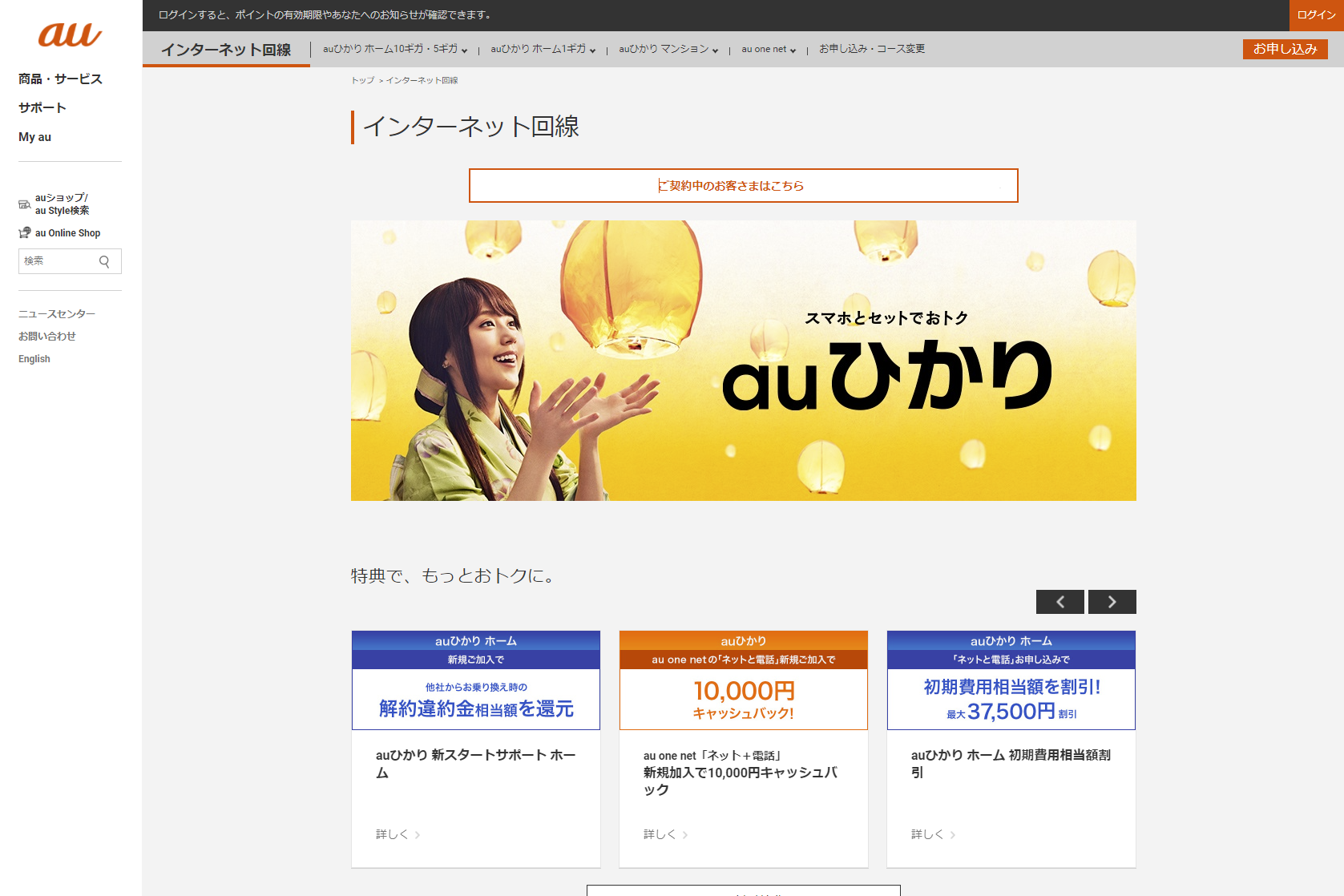This screenshot has width=1344, height=896.
Task: Open au Online Shop link
Action: pos(67,233)
